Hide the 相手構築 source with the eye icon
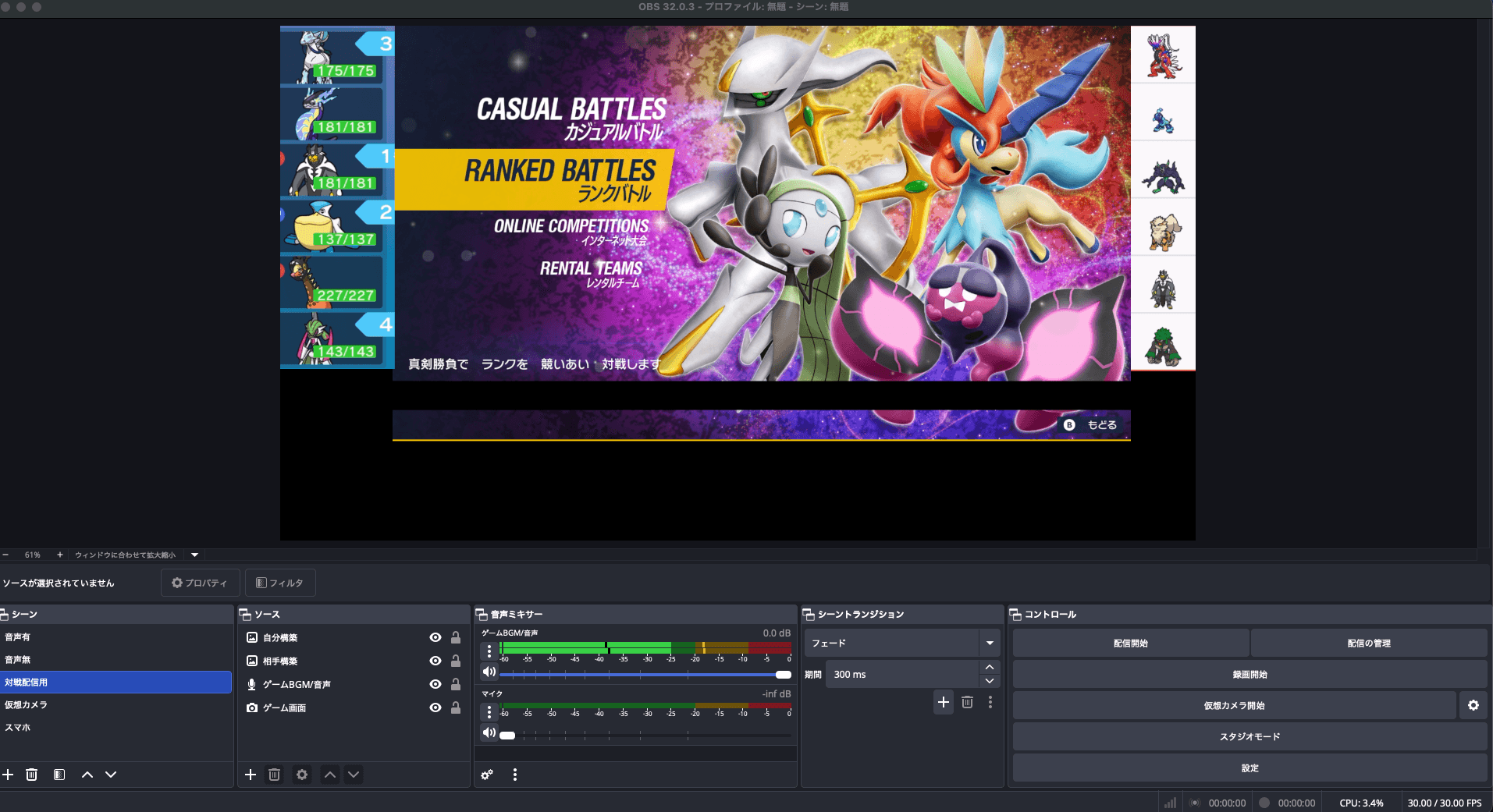1493x812 pixels. [x=435, y=661]
